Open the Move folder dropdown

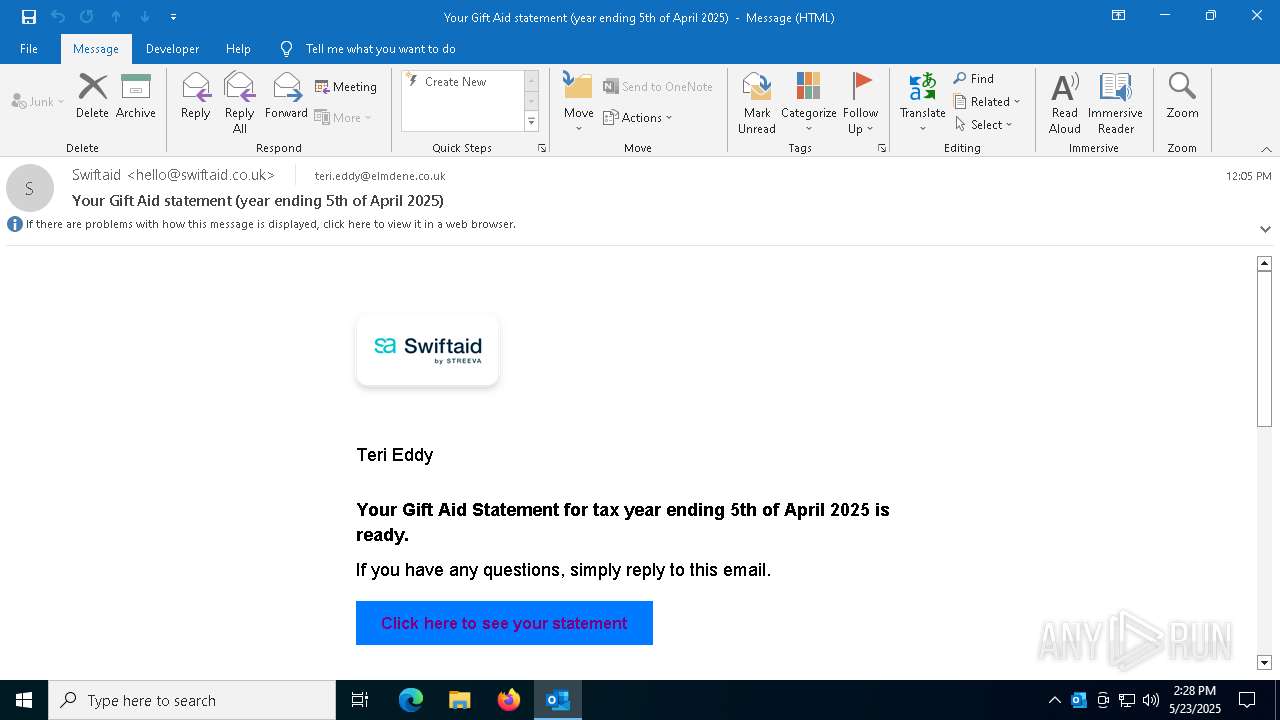click(x=579, y=102)
